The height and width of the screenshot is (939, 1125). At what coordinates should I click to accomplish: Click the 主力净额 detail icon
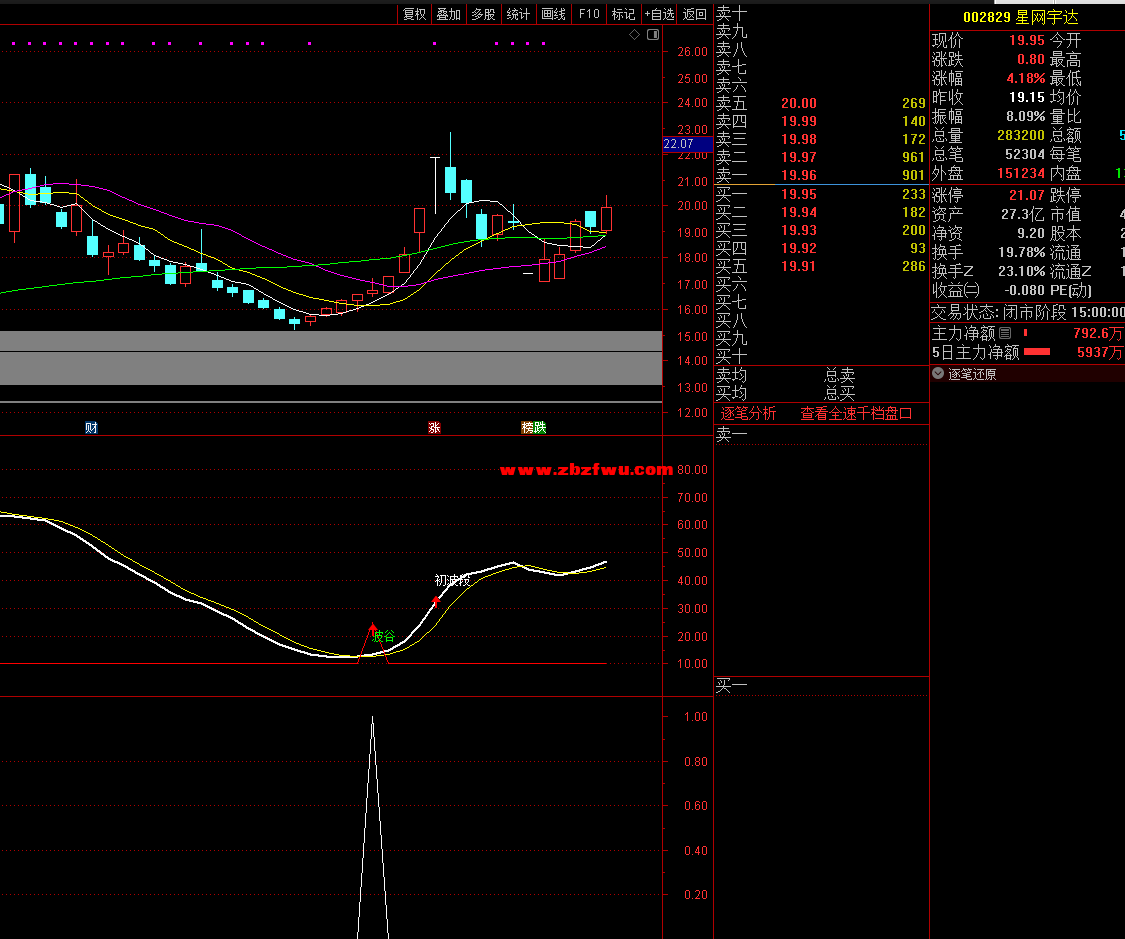coord(1005,333)
